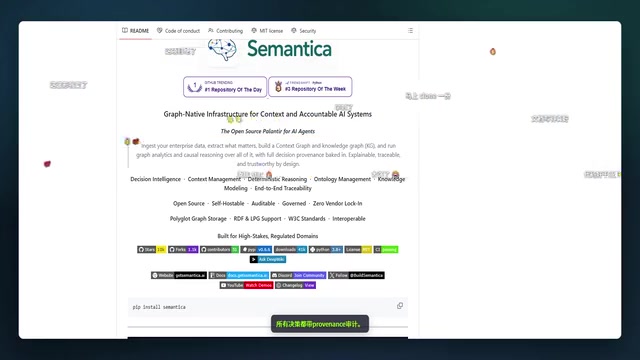The height and width of the screenshot is (360, 640).
Task: Click the "Ontology Management" text
Action: coord(342,179)
